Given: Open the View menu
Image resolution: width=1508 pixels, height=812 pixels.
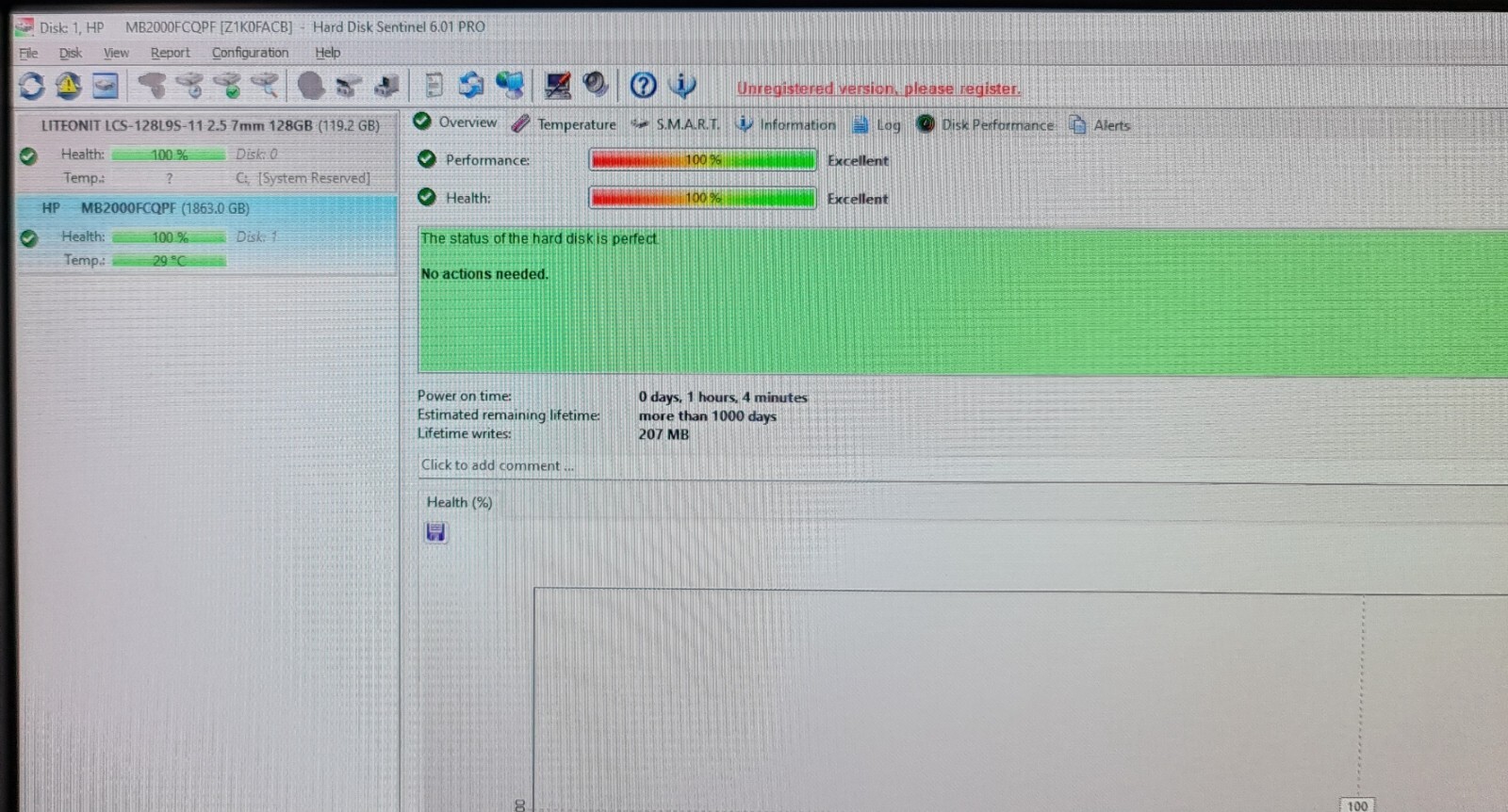Looking at the screenshot, I should point(116,53).
